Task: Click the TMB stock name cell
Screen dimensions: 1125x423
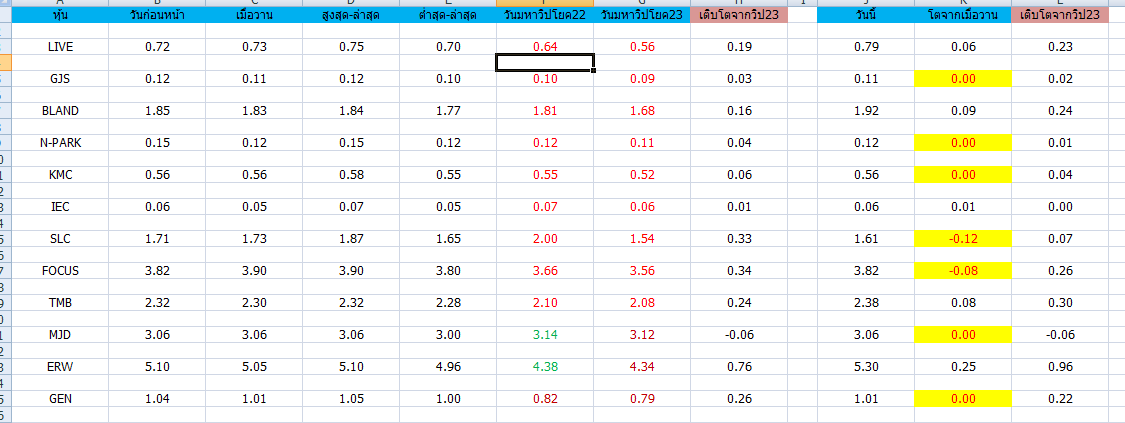Action: [x=60, y=303]
